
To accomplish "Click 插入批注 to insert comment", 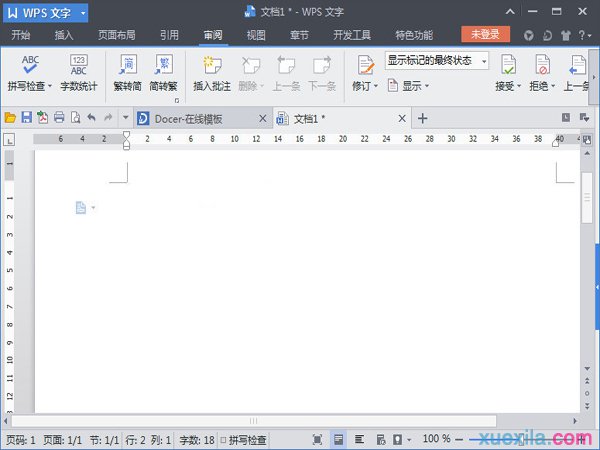I will point(212,73).
